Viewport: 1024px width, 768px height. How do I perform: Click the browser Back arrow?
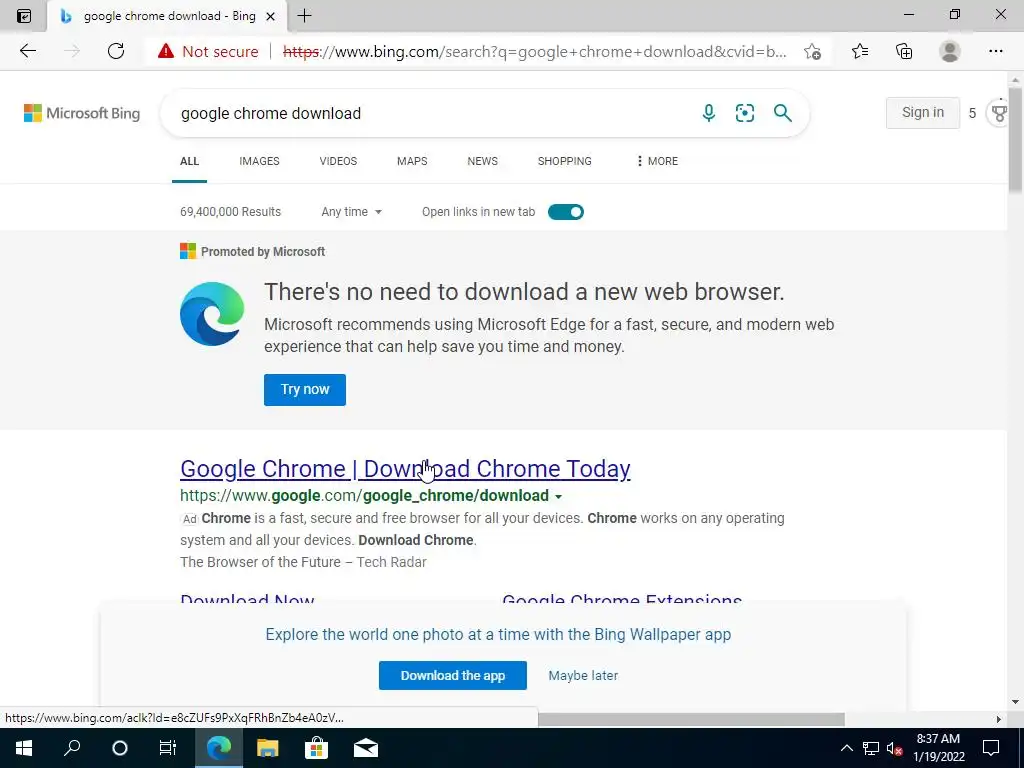pos(27,51)
